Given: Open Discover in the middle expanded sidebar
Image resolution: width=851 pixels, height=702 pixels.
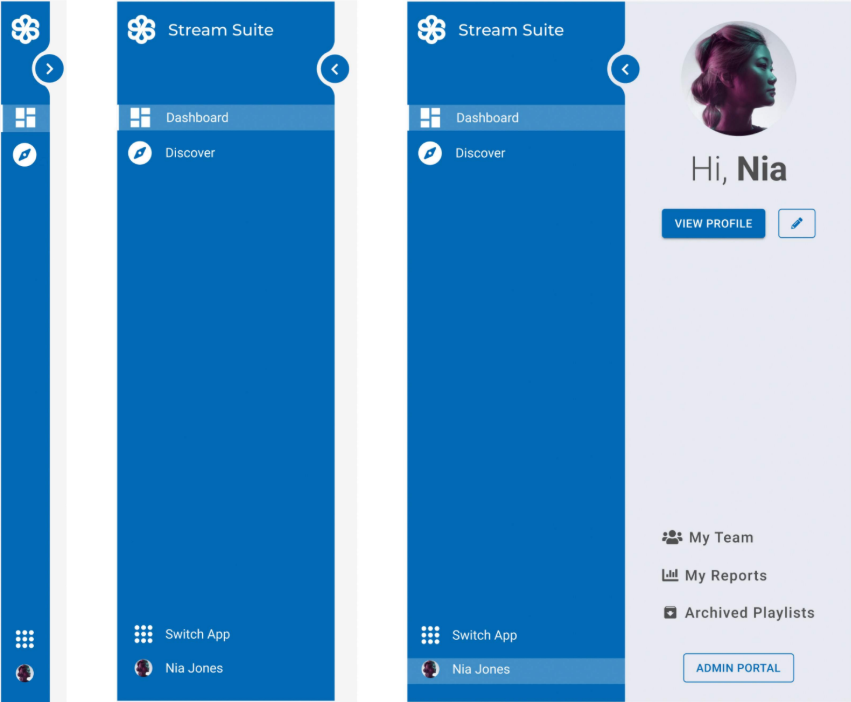Looking at the screenshot, I should pyautogui.click(x=190, y=153).
